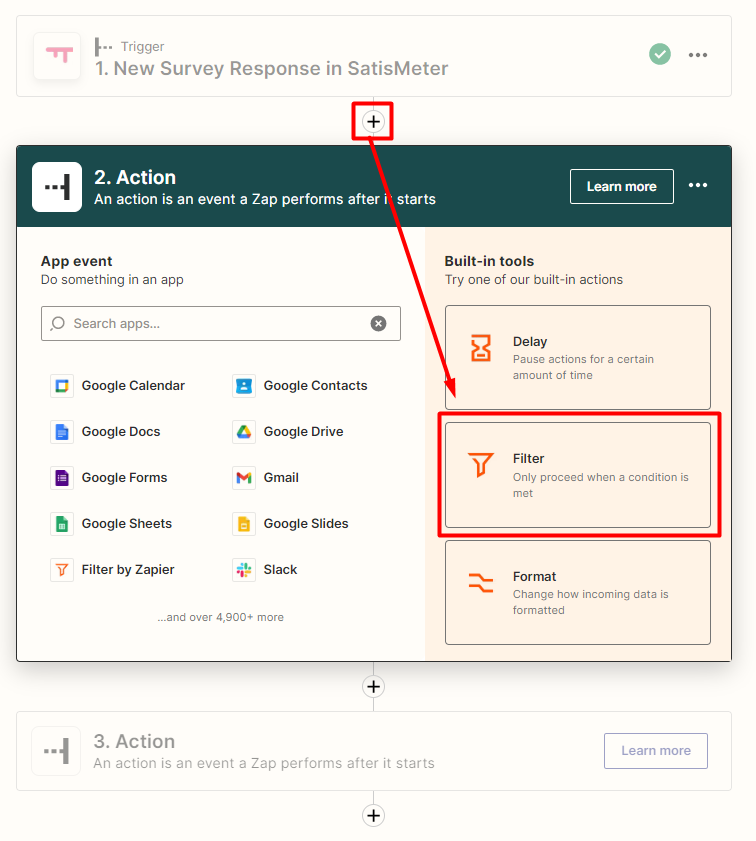Choose the Gmail icon
Viewport: 756px width, 841px height.
[x=244, y=478]
